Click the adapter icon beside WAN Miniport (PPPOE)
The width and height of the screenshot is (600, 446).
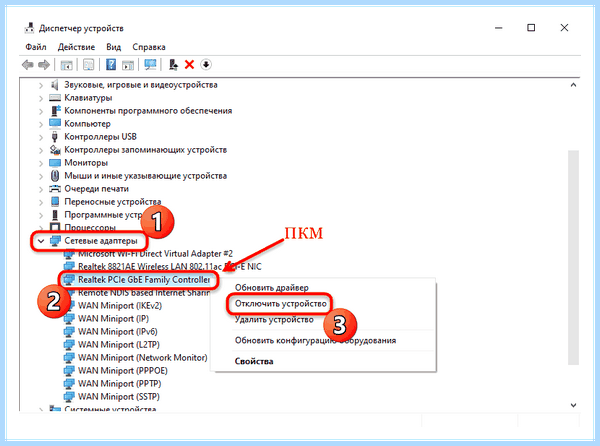coord(69,371)
